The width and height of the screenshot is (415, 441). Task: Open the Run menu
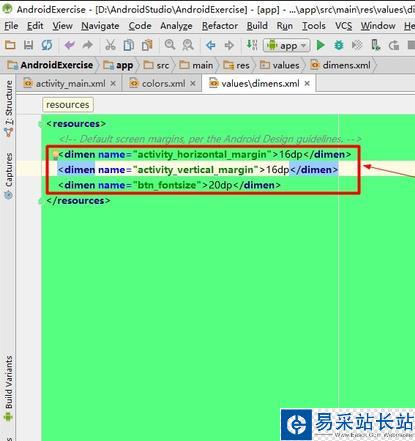pos(285,26)
